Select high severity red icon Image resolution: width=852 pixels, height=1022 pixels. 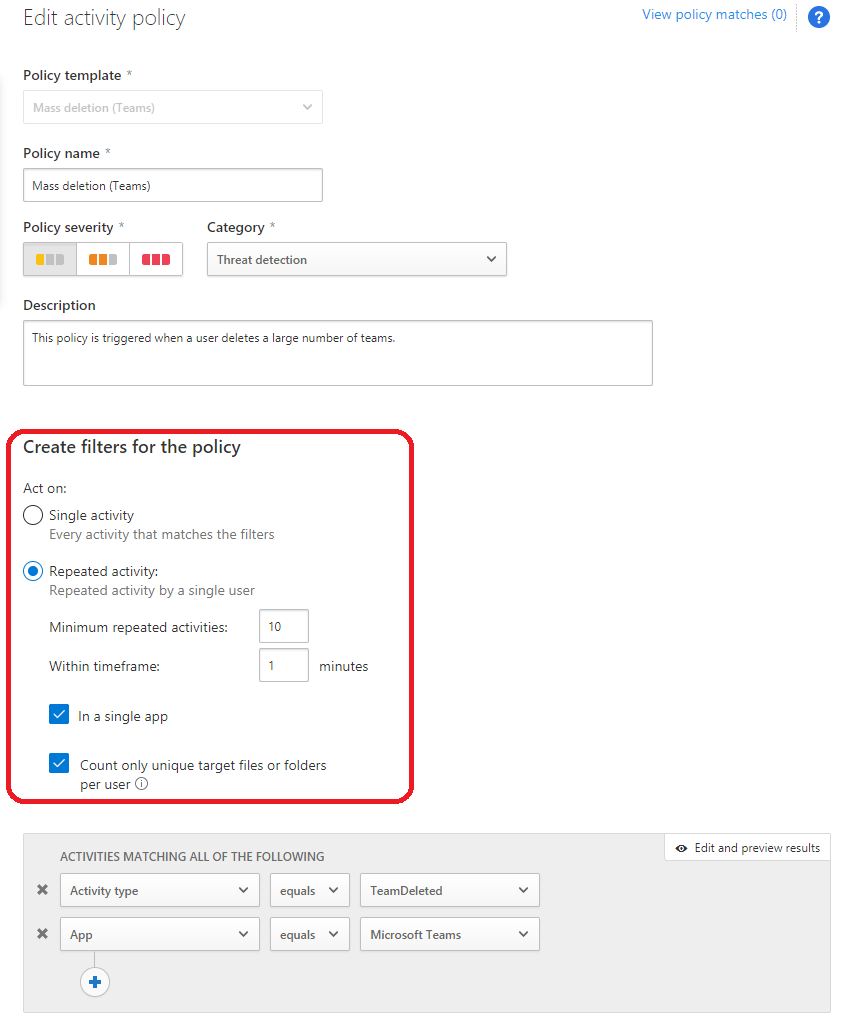(156, 259)
